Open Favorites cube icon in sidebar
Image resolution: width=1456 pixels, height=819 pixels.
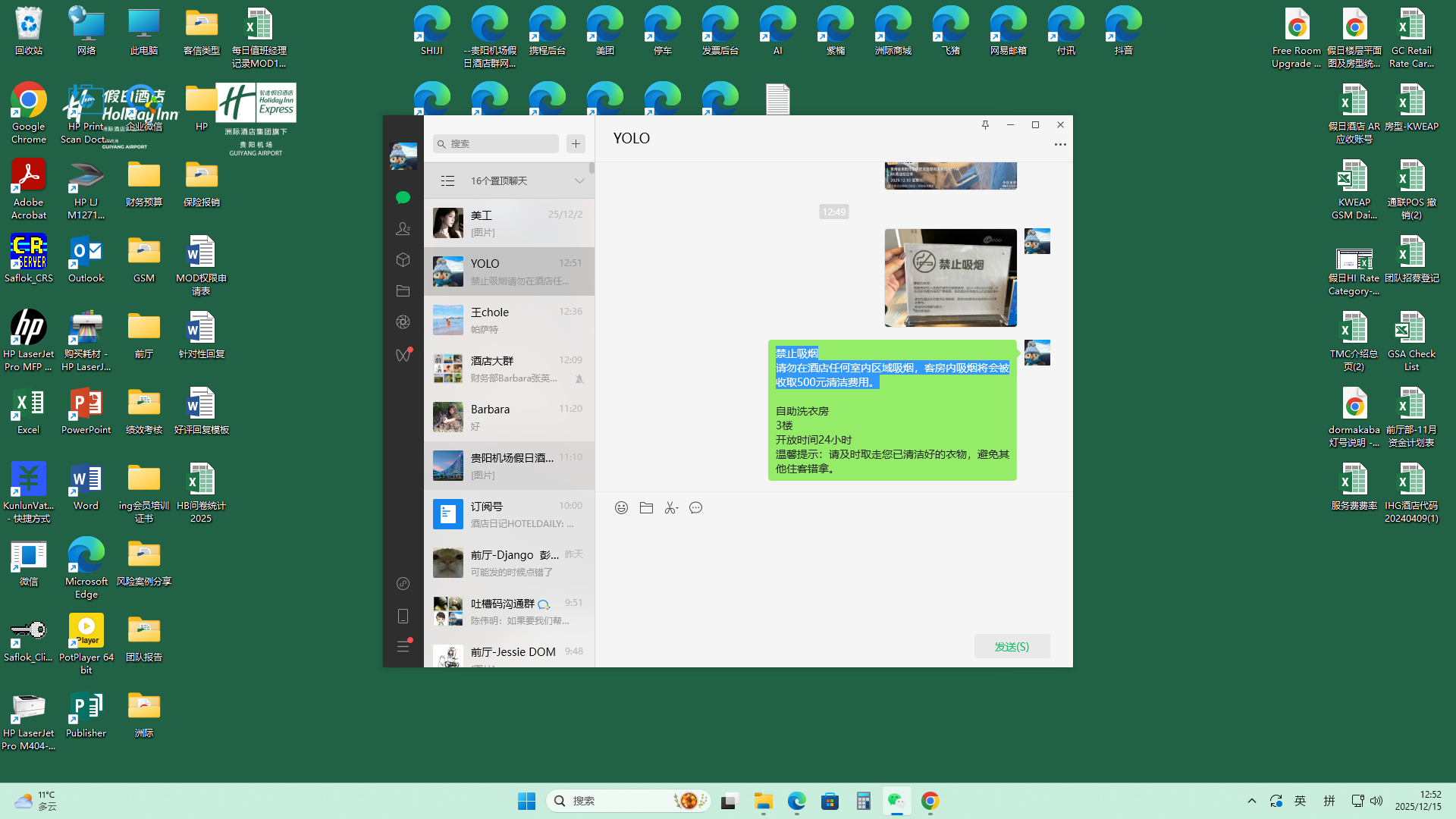click(403, 260)
